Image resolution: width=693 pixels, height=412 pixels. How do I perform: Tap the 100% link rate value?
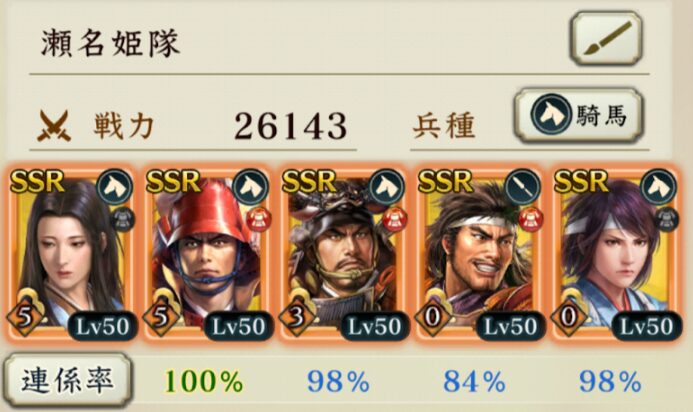(x=204, y=381)
